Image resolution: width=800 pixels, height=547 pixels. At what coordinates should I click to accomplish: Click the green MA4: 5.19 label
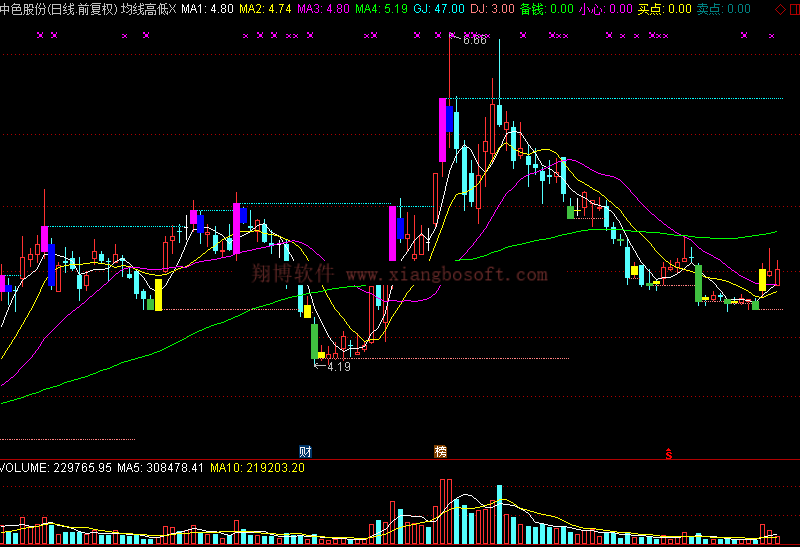pos(382,9)
